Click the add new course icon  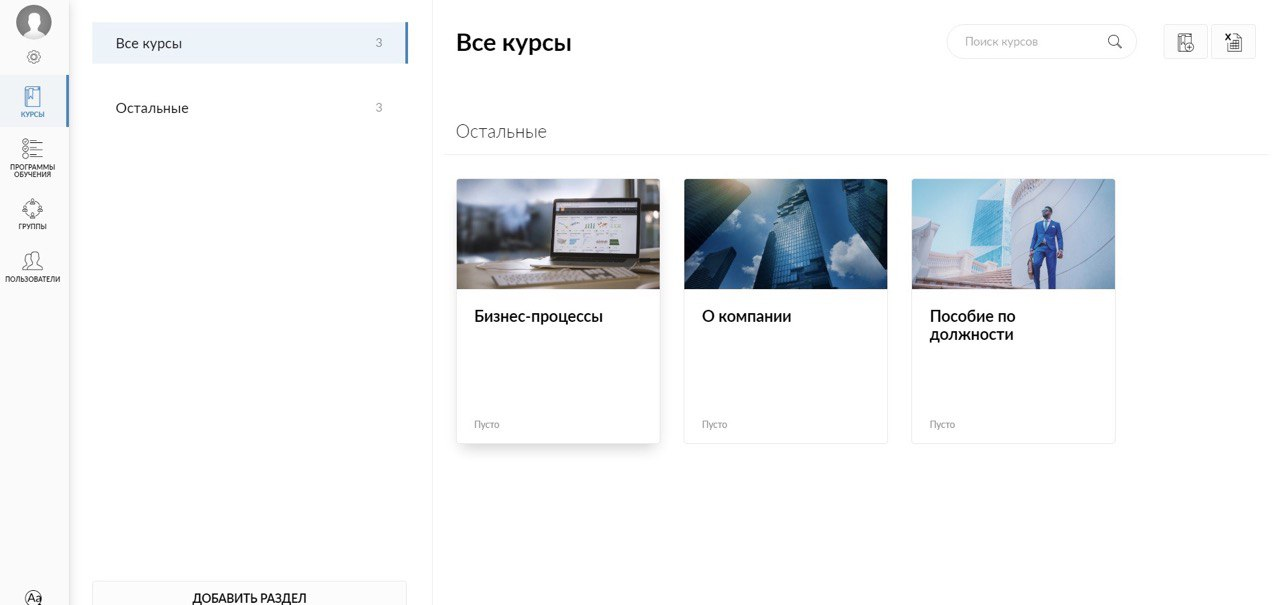tap(1185, 42)
